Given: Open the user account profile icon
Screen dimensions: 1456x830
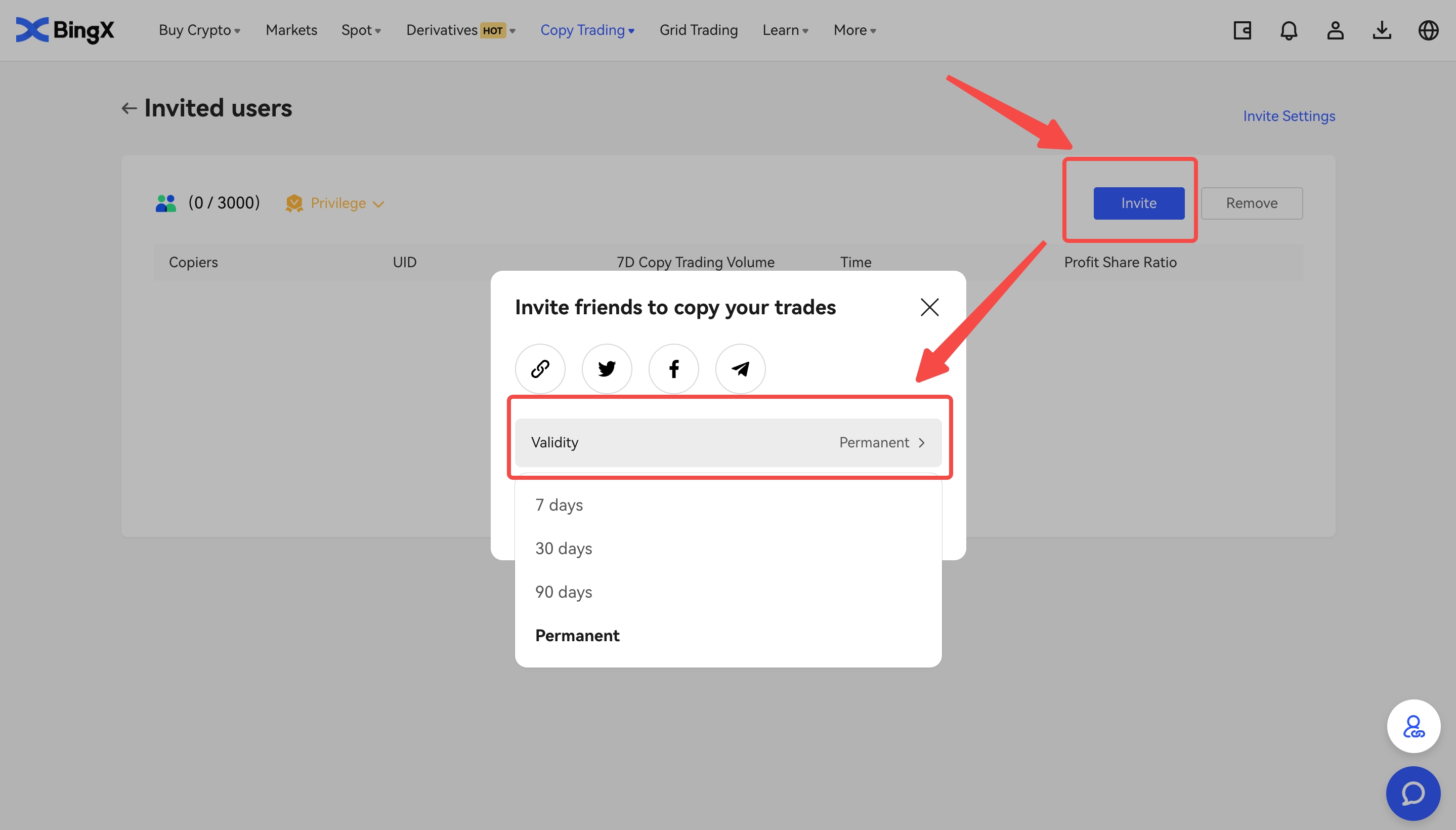Looking at the screenshot, I should point(1335,30).
